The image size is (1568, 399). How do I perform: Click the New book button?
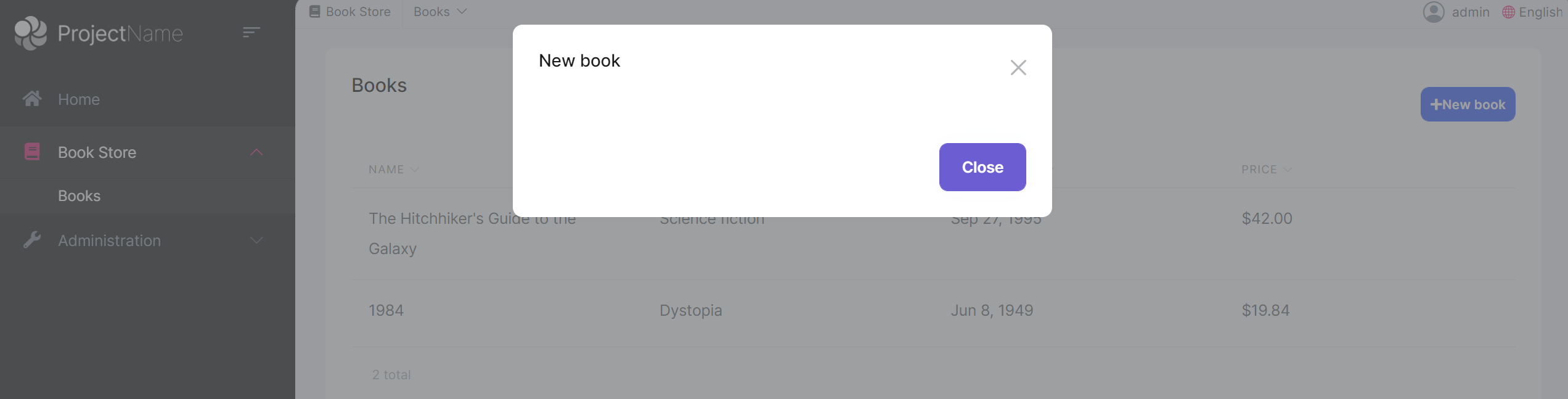1468,104
